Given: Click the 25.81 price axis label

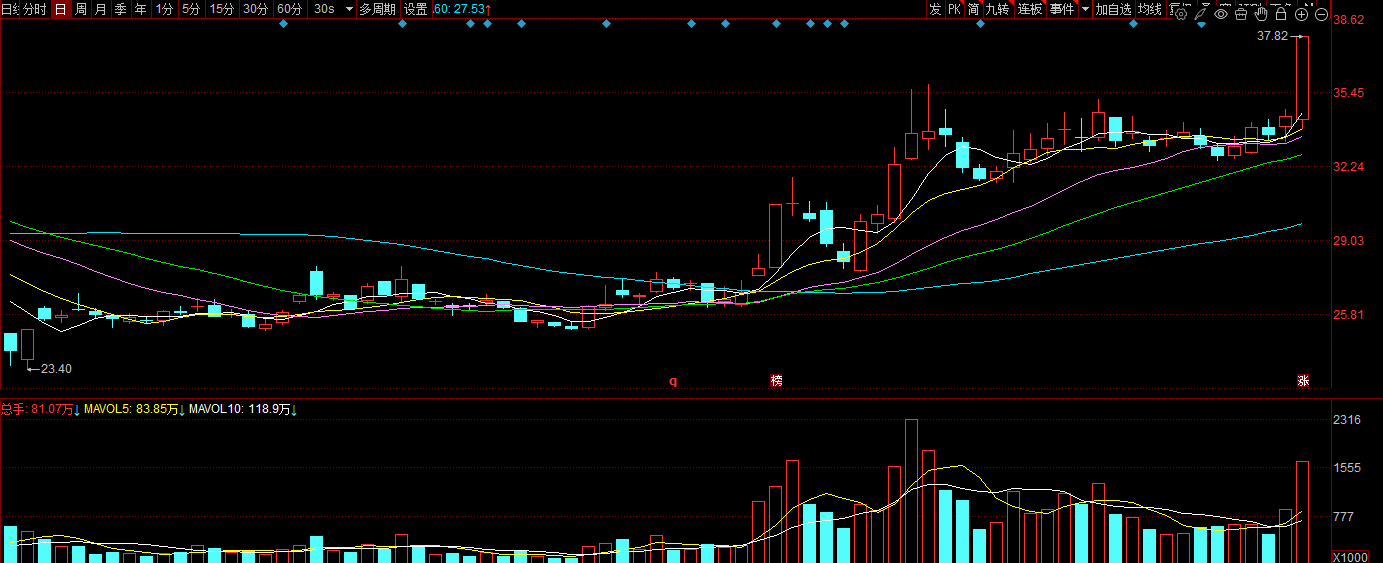Looking at the screenshot, I should click(1349, 315).
